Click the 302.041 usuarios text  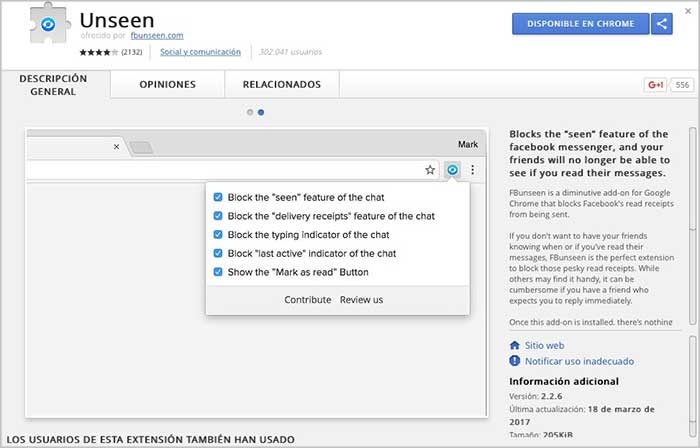[x=290, y=52]
